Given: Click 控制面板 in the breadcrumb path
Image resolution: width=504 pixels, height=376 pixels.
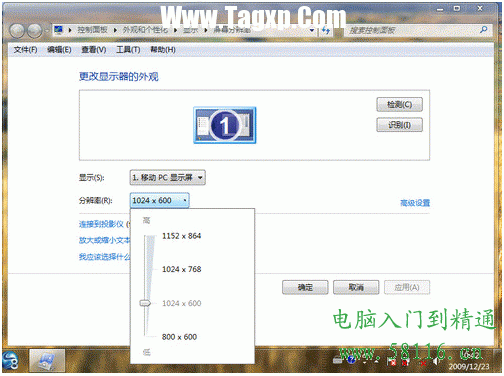Looking at the screenshot, I should [x=92, y=30].
